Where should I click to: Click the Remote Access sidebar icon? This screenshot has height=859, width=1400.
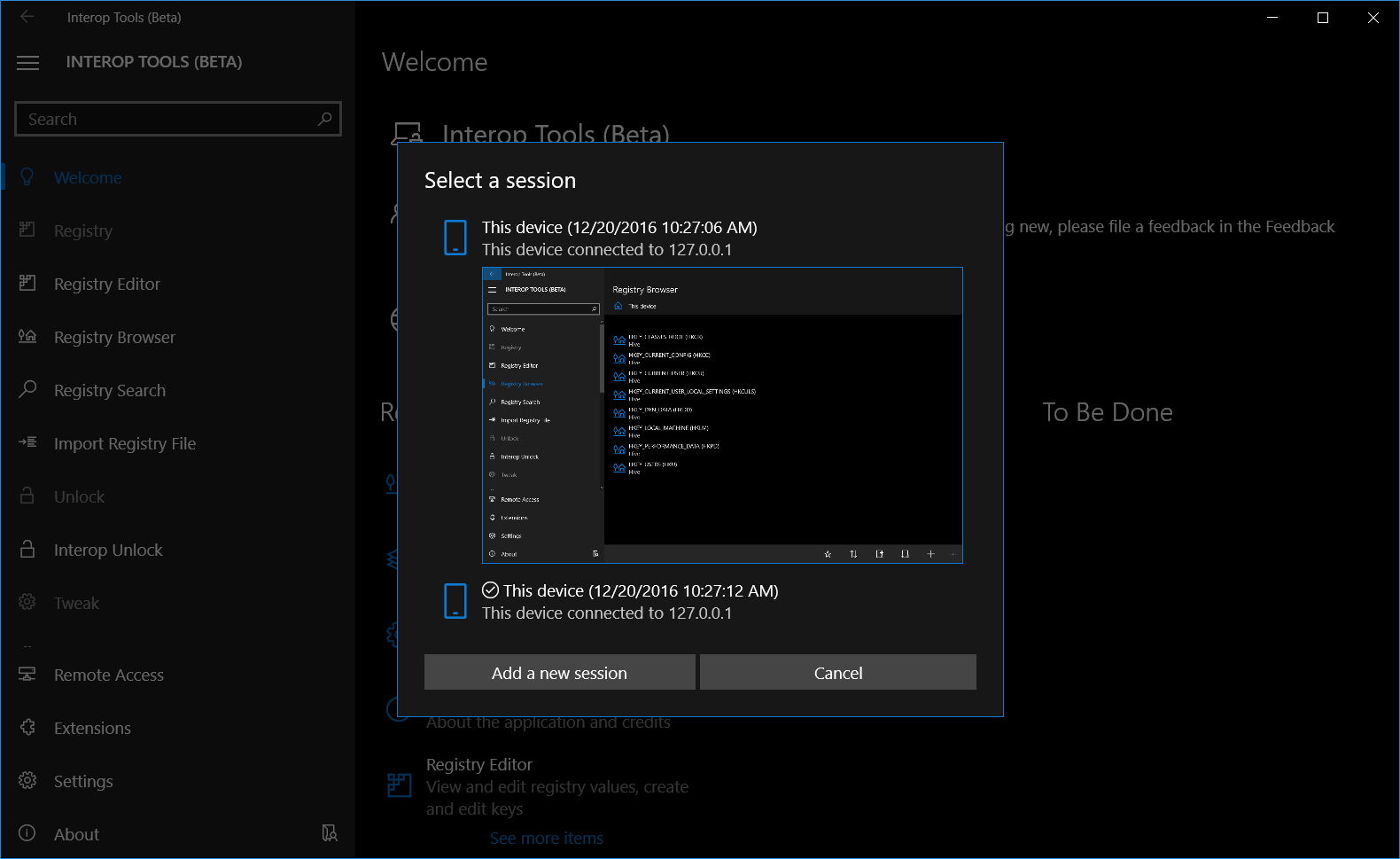(27, 674)
